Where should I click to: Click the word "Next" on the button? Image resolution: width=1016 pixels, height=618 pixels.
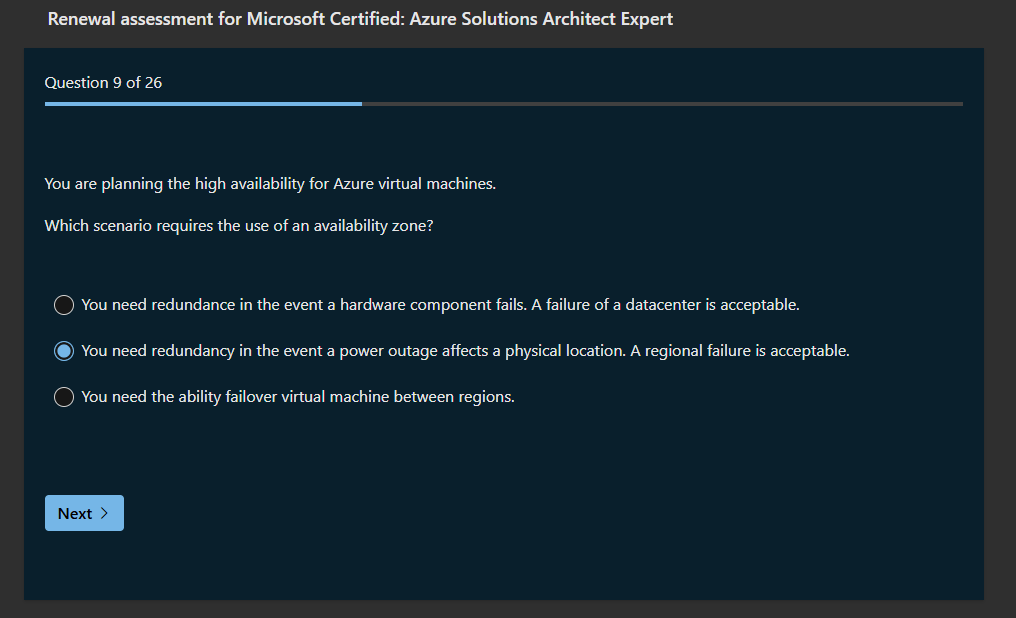(75, 513)
